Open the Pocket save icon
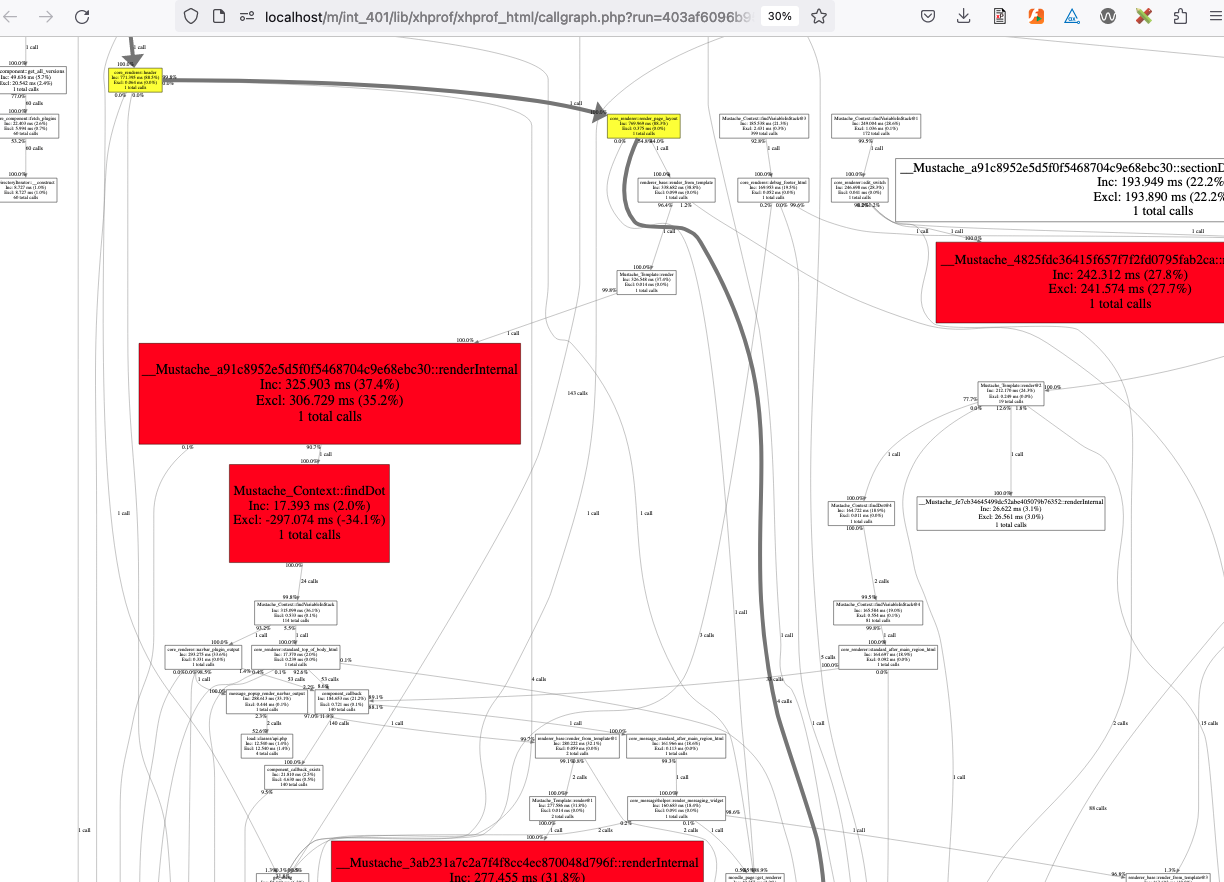Image resolution: width=1224 pixels, height=882 pixels. click(x=928, y=16)
